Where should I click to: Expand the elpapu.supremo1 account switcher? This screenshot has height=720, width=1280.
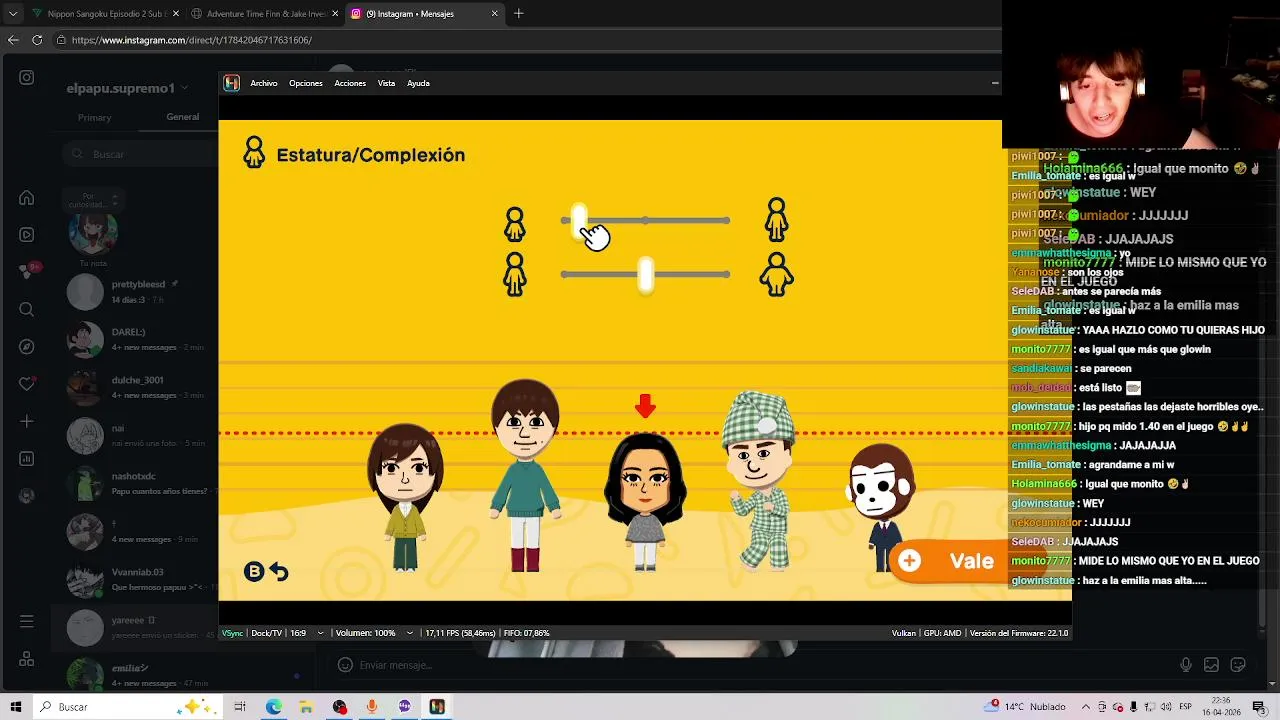(186, 88)
